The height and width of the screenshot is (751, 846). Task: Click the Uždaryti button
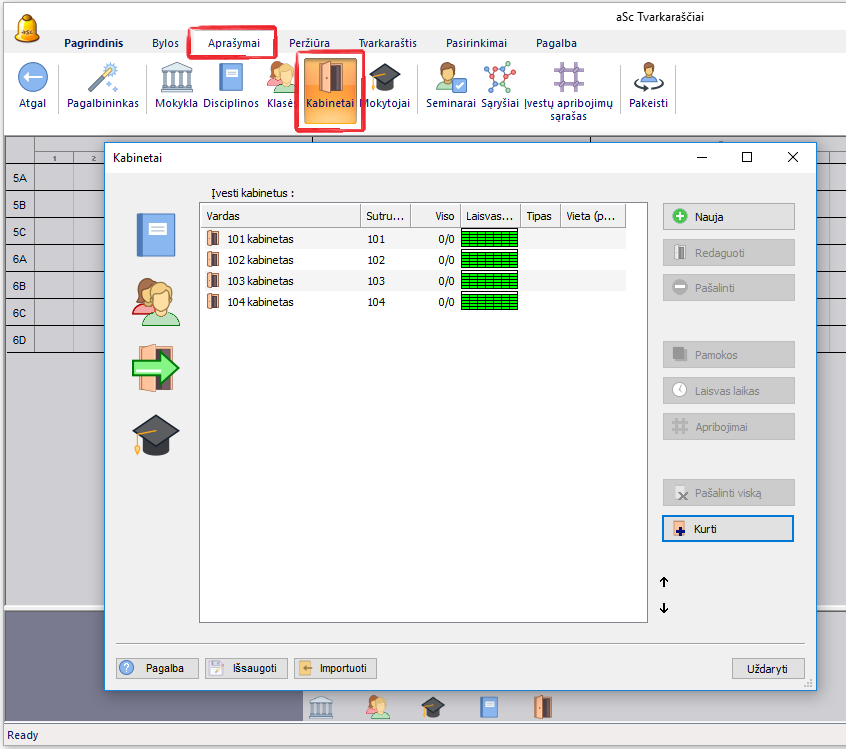click(768, 668)
